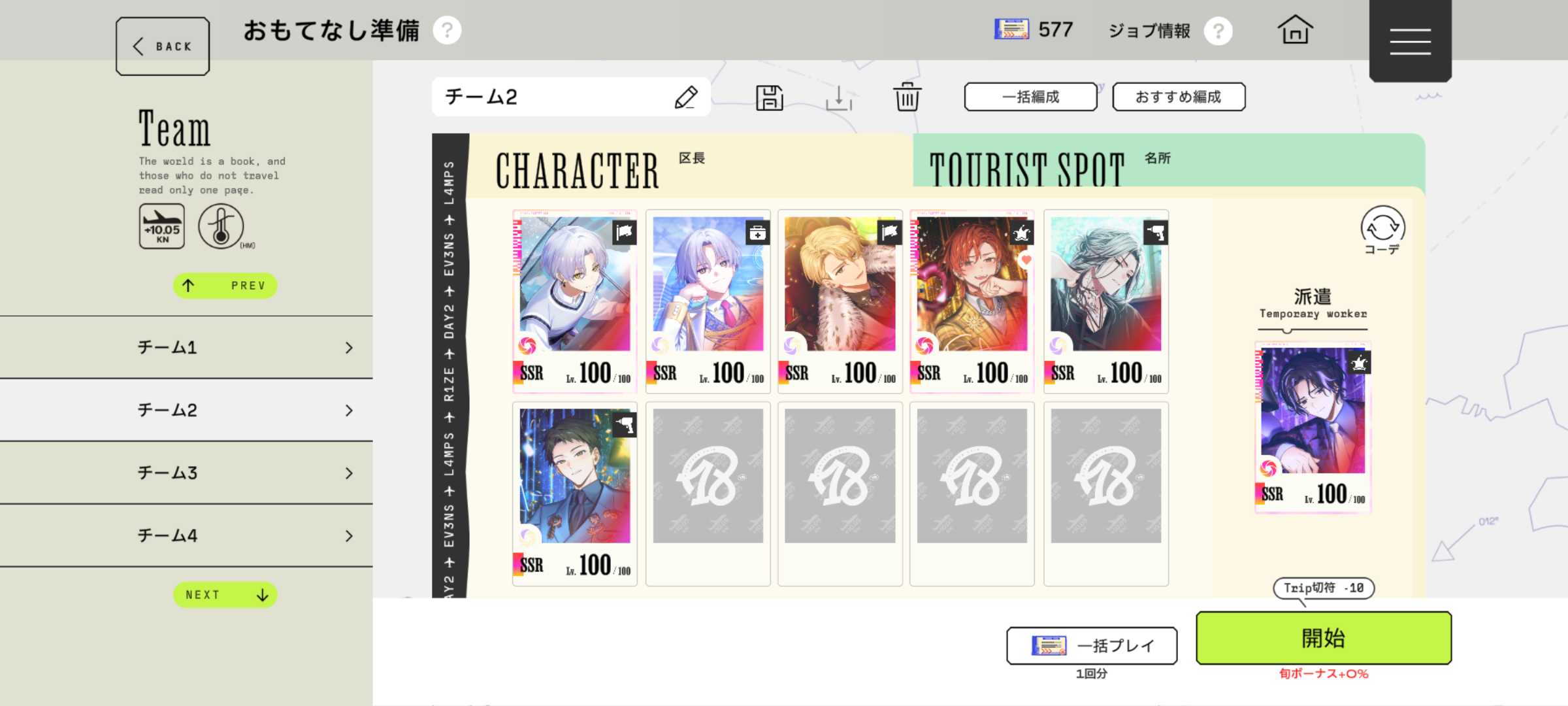1568x706 pixels.
Task: Select the CHARACTER tab
Action: [x=690, y=166]
